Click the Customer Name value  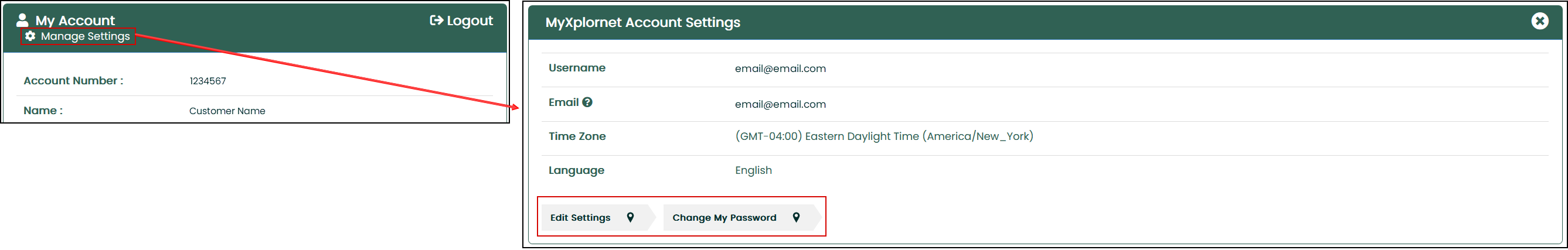point(227,111)
